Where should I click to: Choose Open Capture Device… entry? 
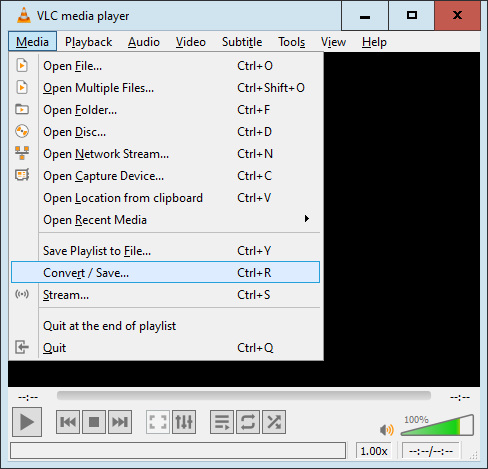165,176
